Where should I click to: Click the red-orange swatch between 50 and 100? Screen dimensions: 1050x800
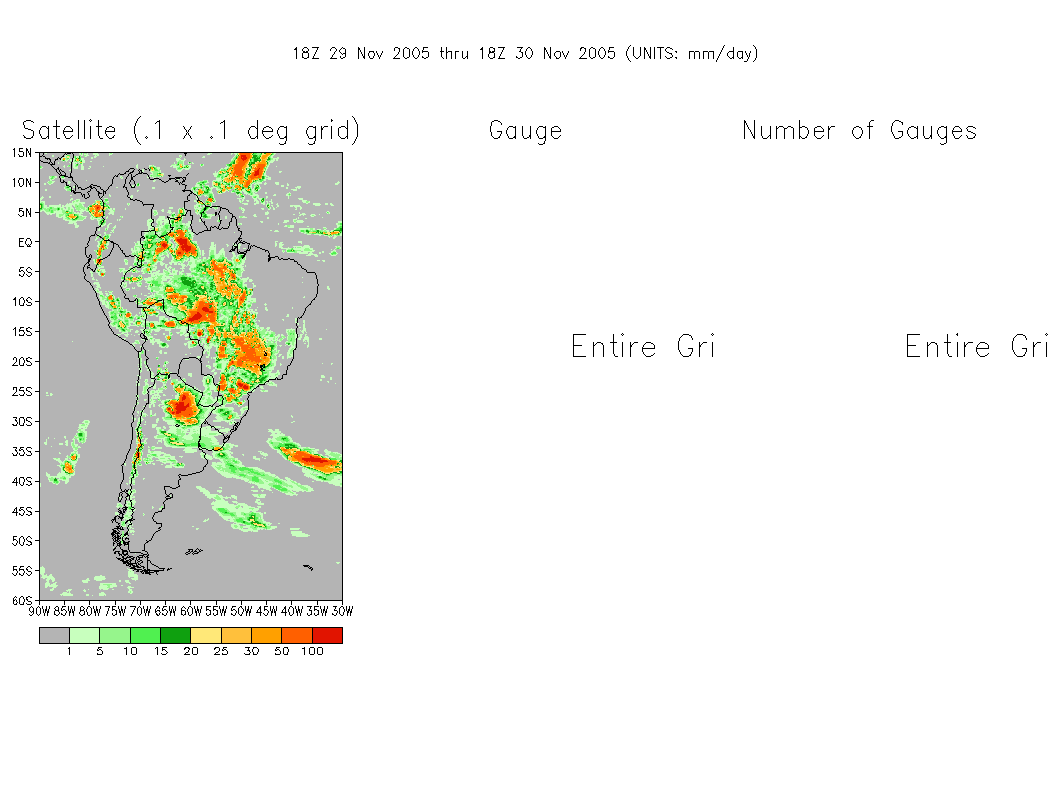coord(297,635)
